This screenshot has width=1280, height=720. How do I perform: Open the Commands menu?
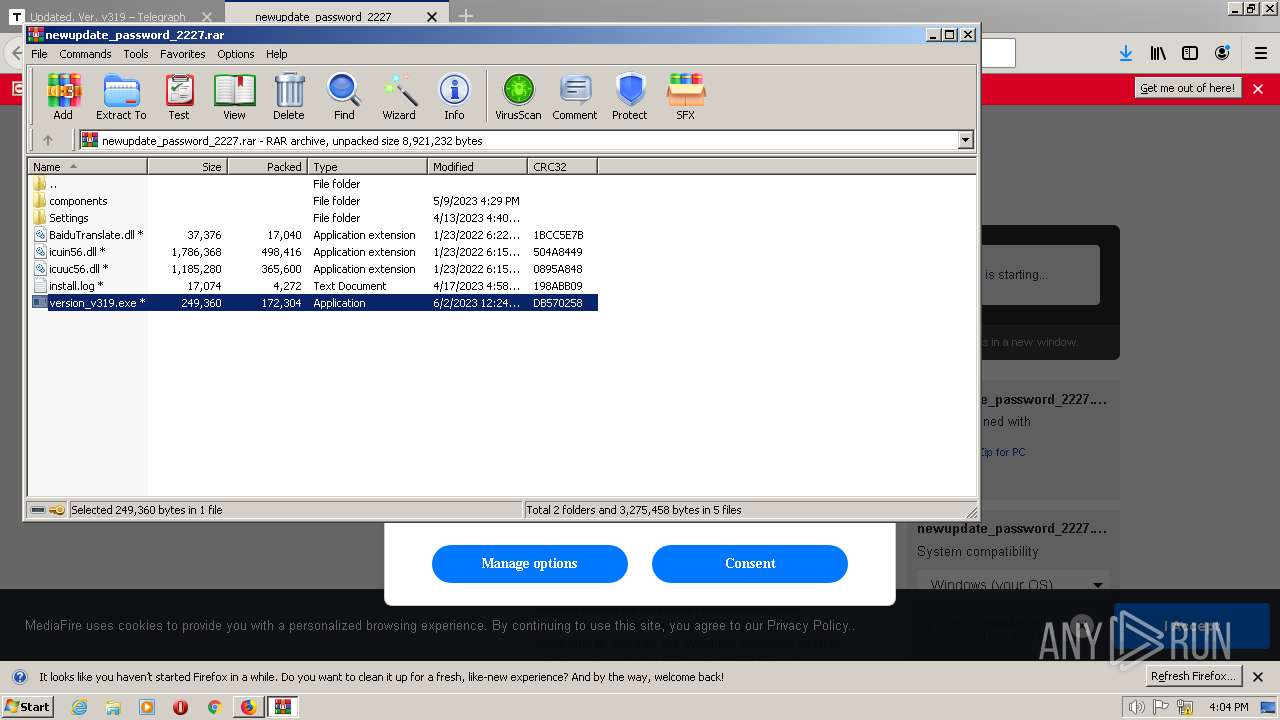(x=85, y=54)
